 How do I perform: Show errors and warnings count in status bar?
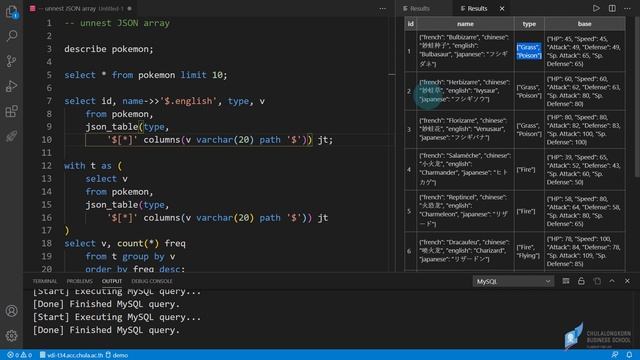(x=19, y=355)
